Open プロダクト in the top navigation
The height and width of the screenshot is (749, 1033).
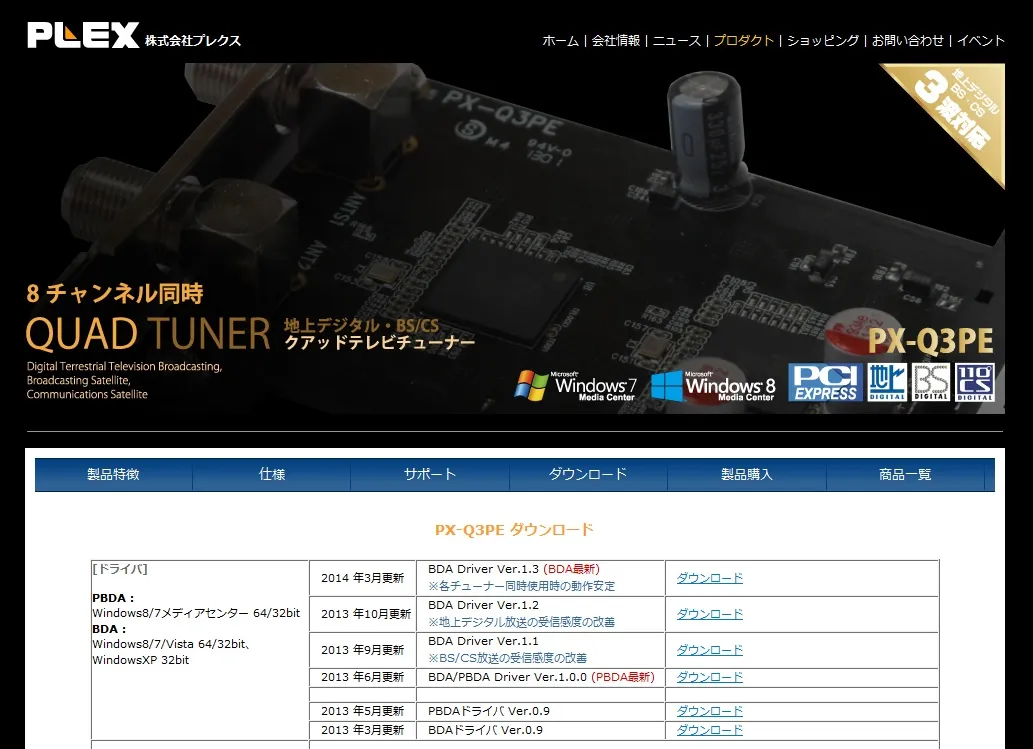coord(744,40)
